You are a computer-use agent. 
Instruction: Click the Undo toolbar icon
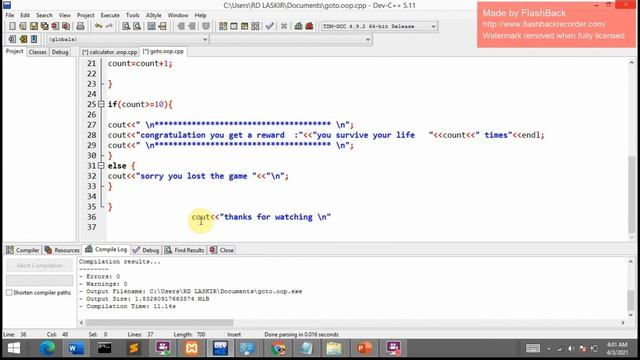click(98, 26)
